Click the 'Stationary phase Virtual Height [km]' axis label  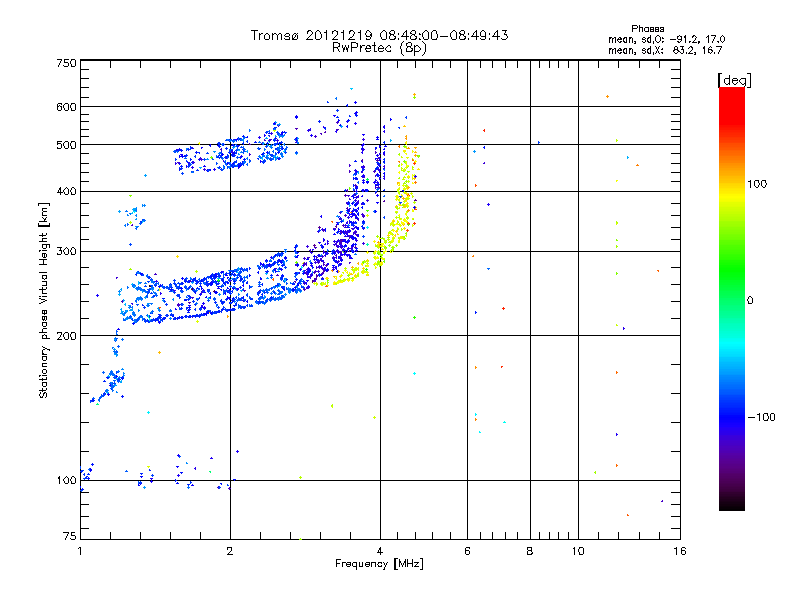tap(44, 300)
